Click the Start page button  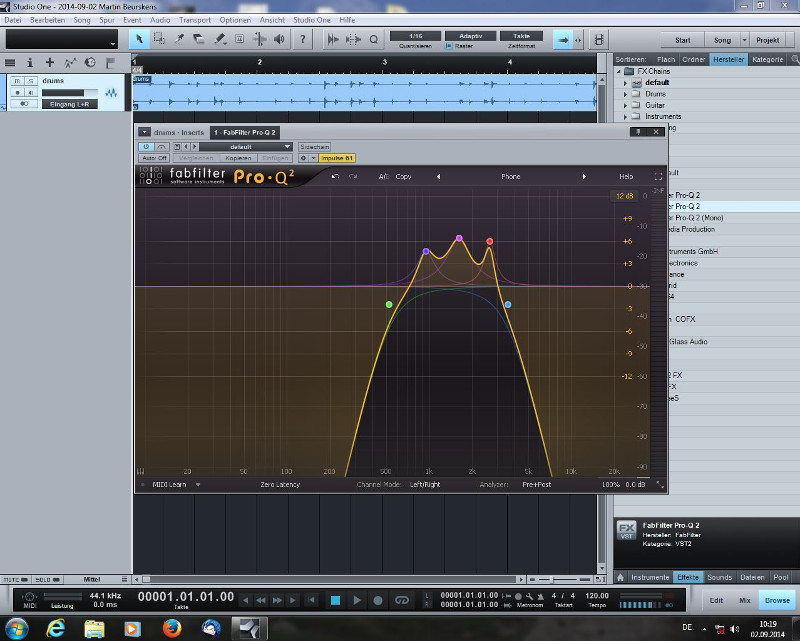tap(683, 40)
